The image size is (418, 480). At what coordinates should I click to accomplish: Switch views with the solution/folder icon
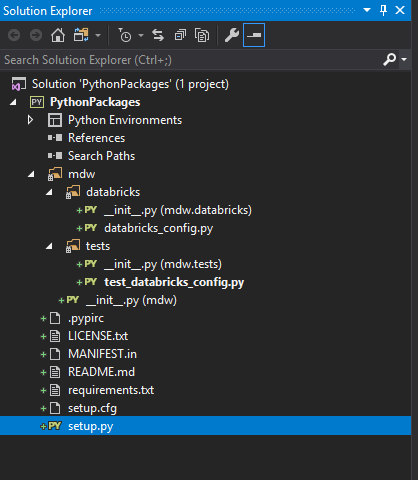81,35
